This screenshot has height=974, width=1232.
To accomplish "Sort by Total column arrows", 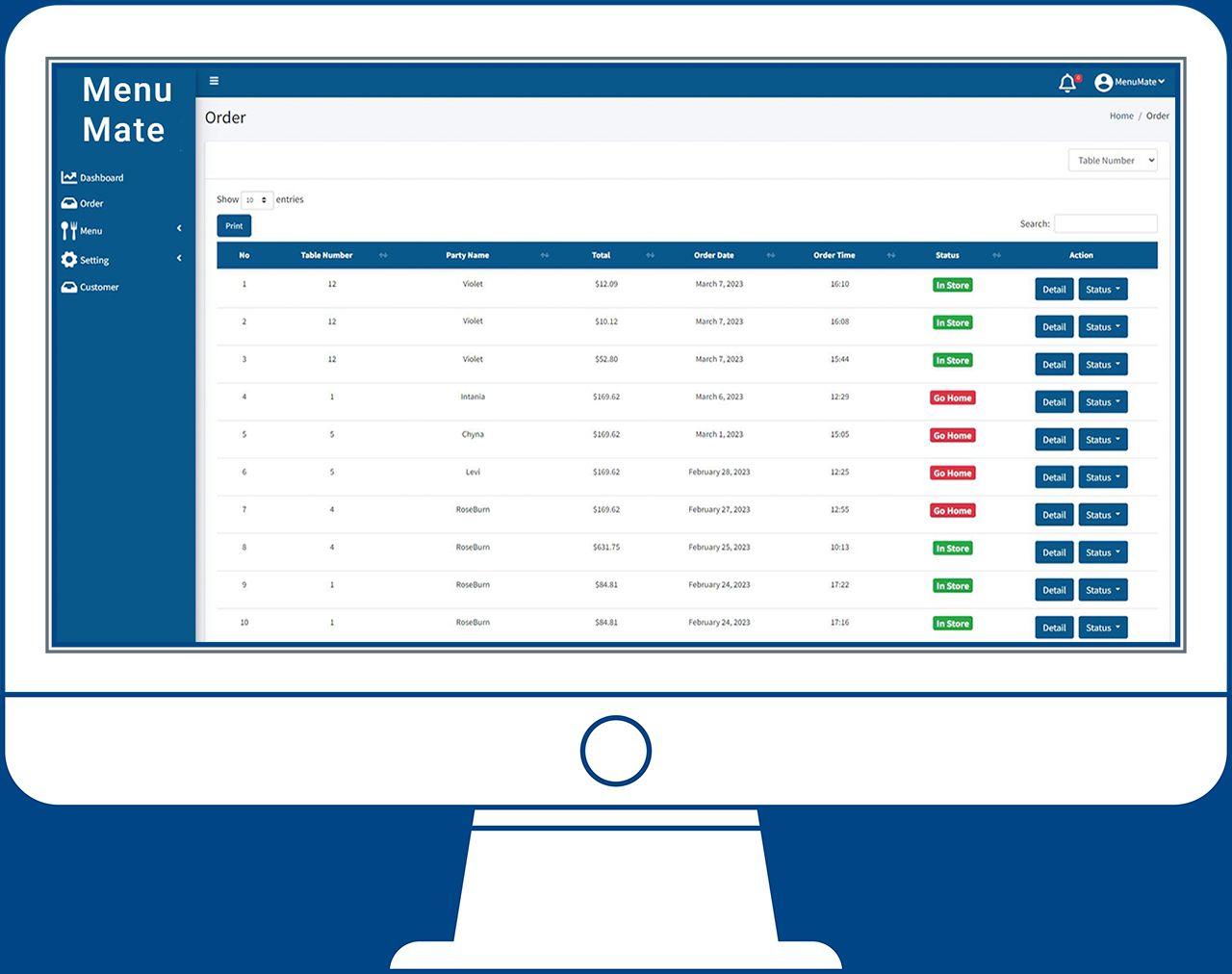I will pos(651,255).
